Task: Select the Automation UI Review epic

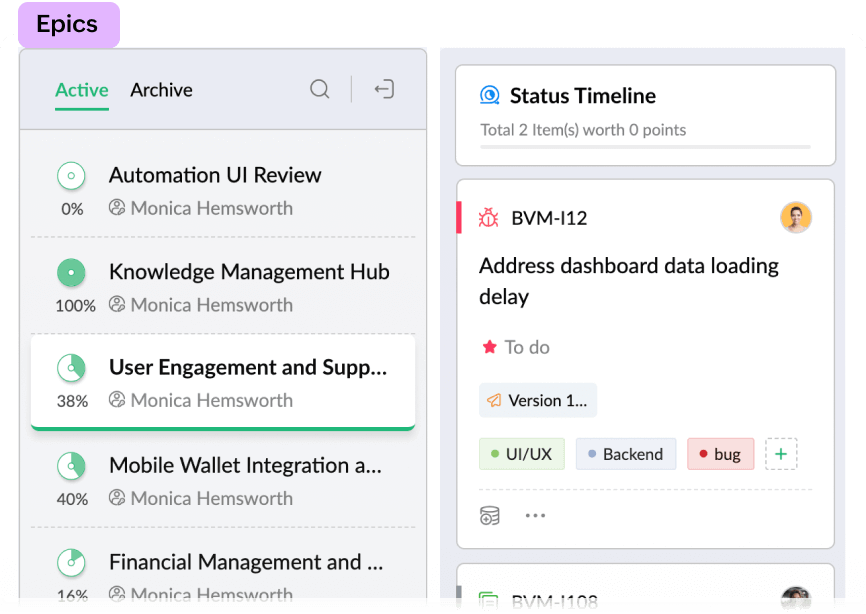Action: (215, 175)
